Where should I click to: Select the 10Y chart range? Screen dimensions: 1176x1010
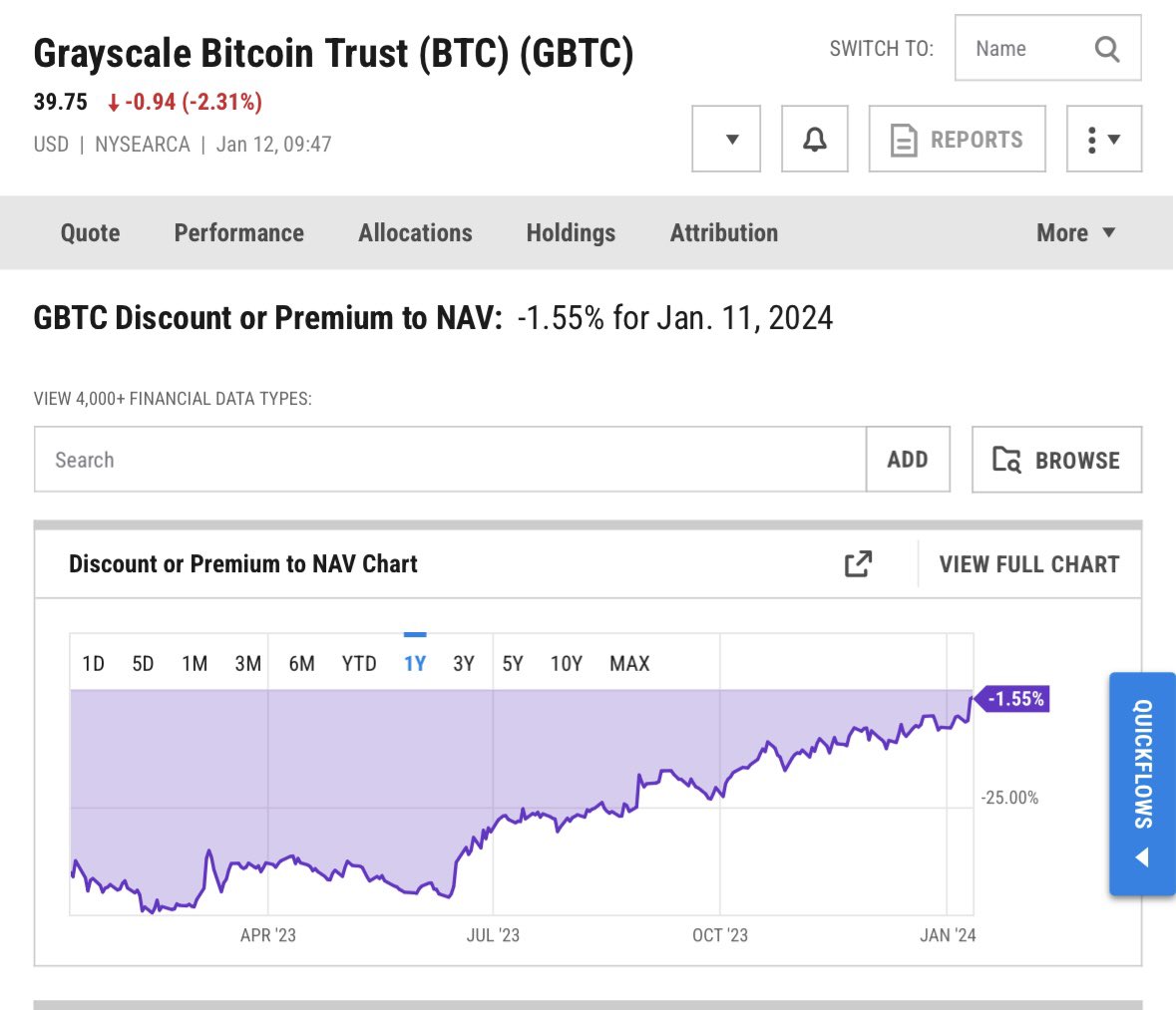coord(567,664)
